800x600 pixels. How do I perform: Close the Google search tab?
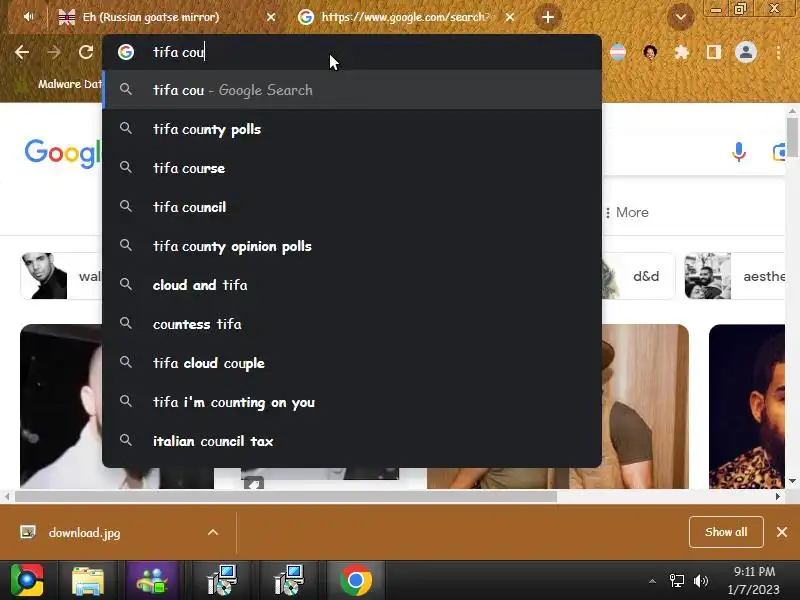pyautogui.click(x=509, y=17)
